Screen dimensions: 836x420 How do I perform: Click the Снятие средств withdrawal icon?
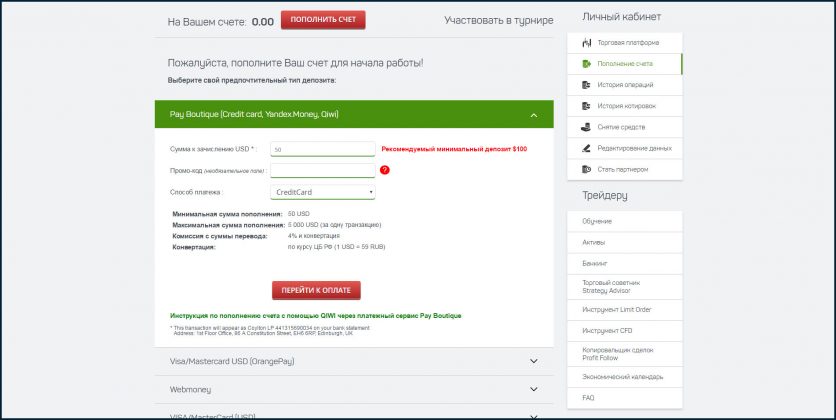[586, 127]
